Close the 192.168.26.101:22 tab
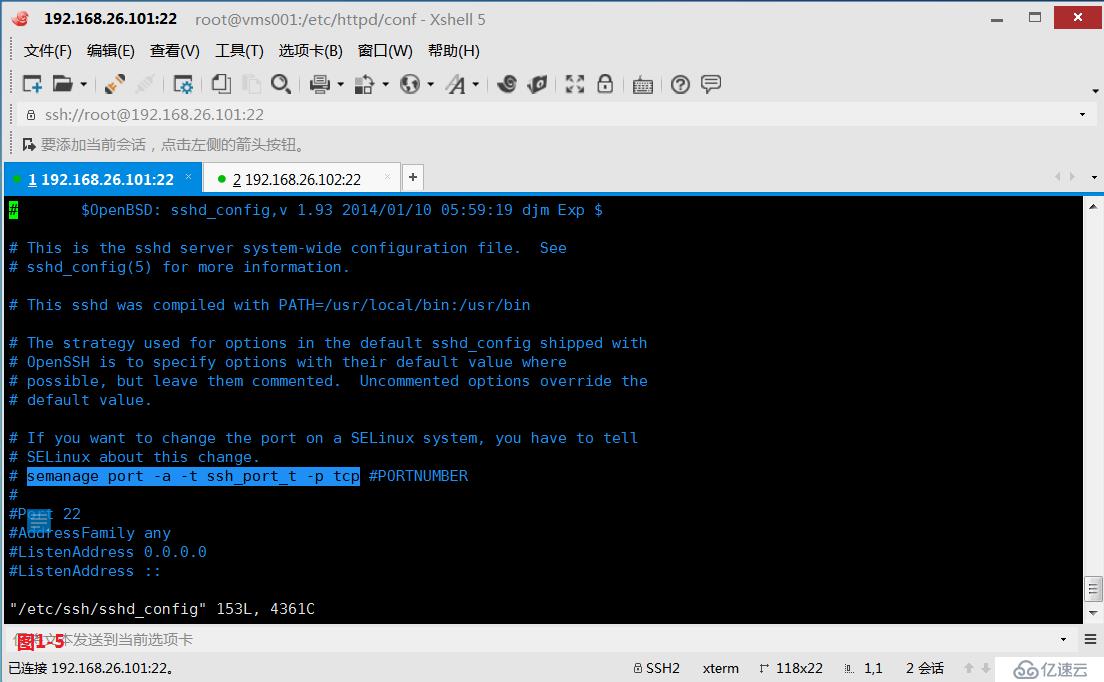Viewport: 1104px width, 682px height. tap(188, 177)
